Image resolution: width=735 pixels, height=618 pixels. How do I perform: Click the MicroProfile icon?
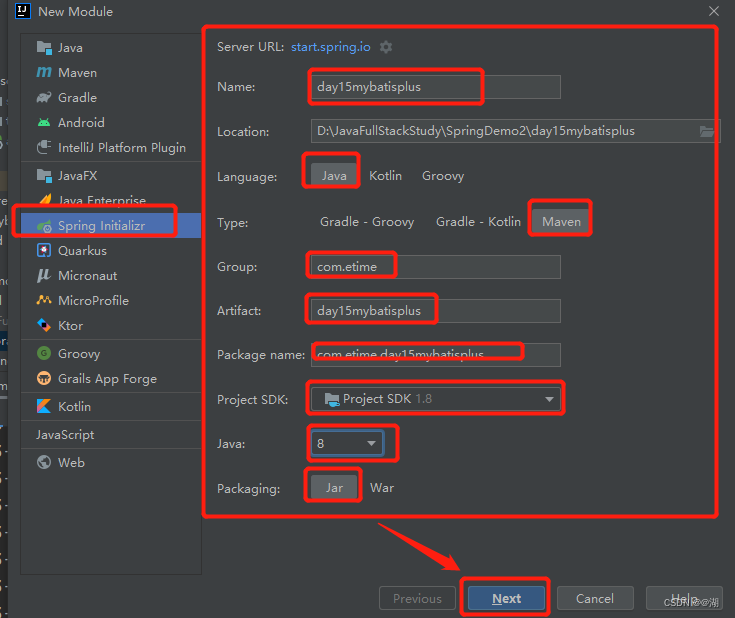(44, 300)
